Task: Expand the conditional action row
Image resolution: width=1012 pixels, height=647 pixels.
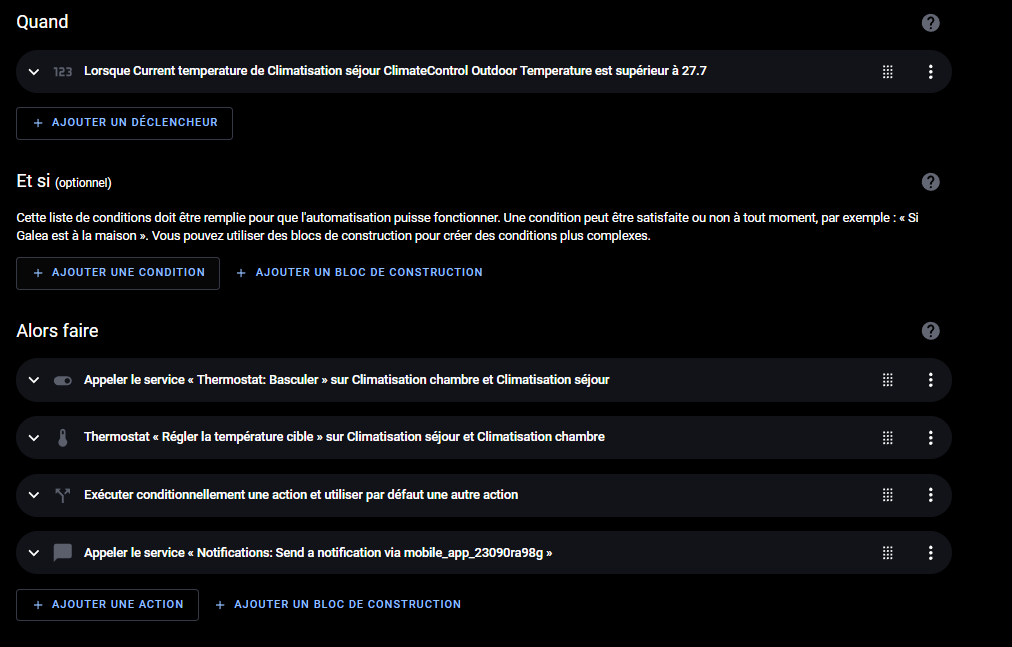Action: point(33,494)
